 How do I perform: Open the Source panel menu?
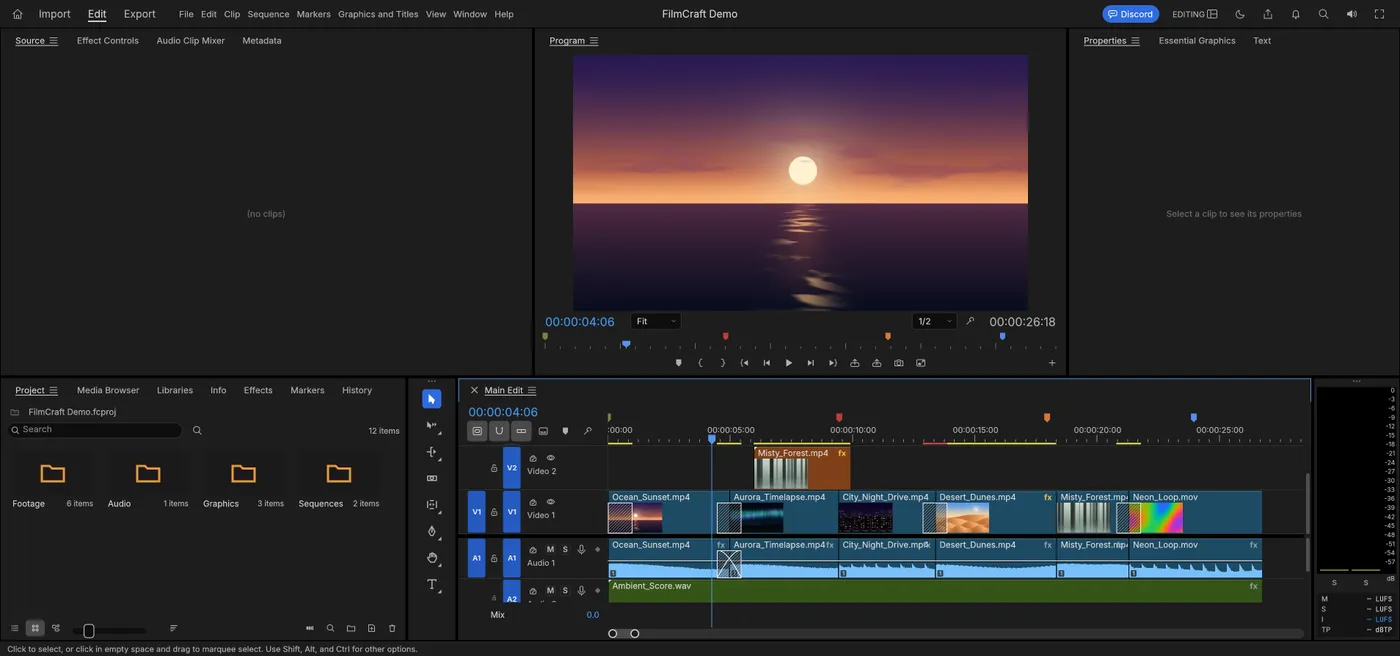[x=54, y=41]
